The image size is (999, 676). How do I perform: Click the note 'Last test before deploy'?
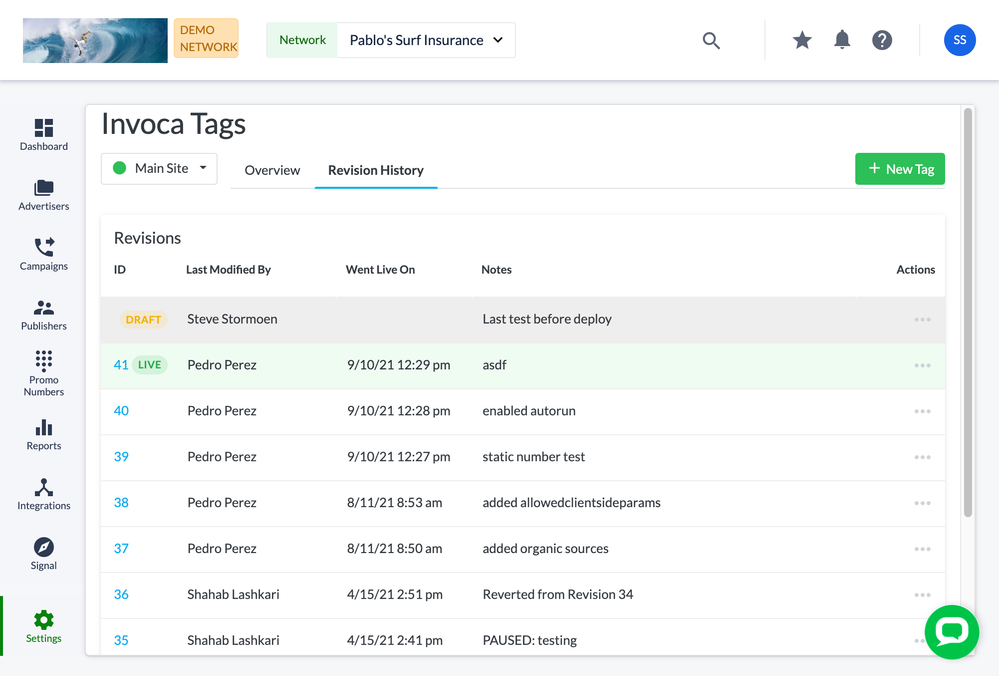coord(547,319)
